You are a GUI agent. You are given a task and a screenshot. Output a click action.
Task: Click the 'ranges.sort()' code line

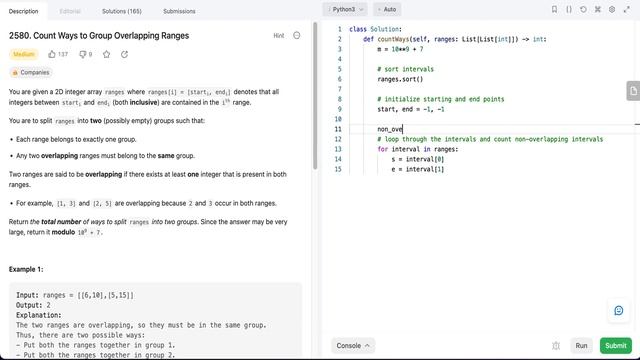point(400,79)
